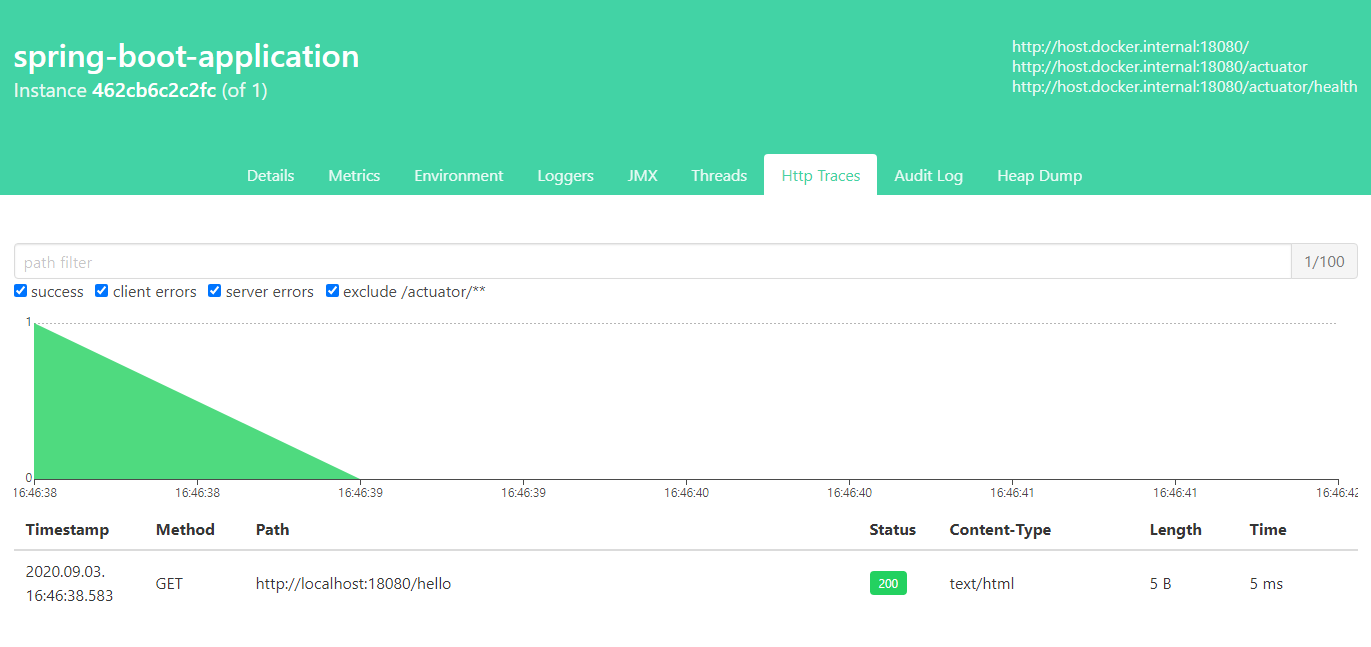Open the host.docker.internal:18080/actuator link

pos(1160,67)
